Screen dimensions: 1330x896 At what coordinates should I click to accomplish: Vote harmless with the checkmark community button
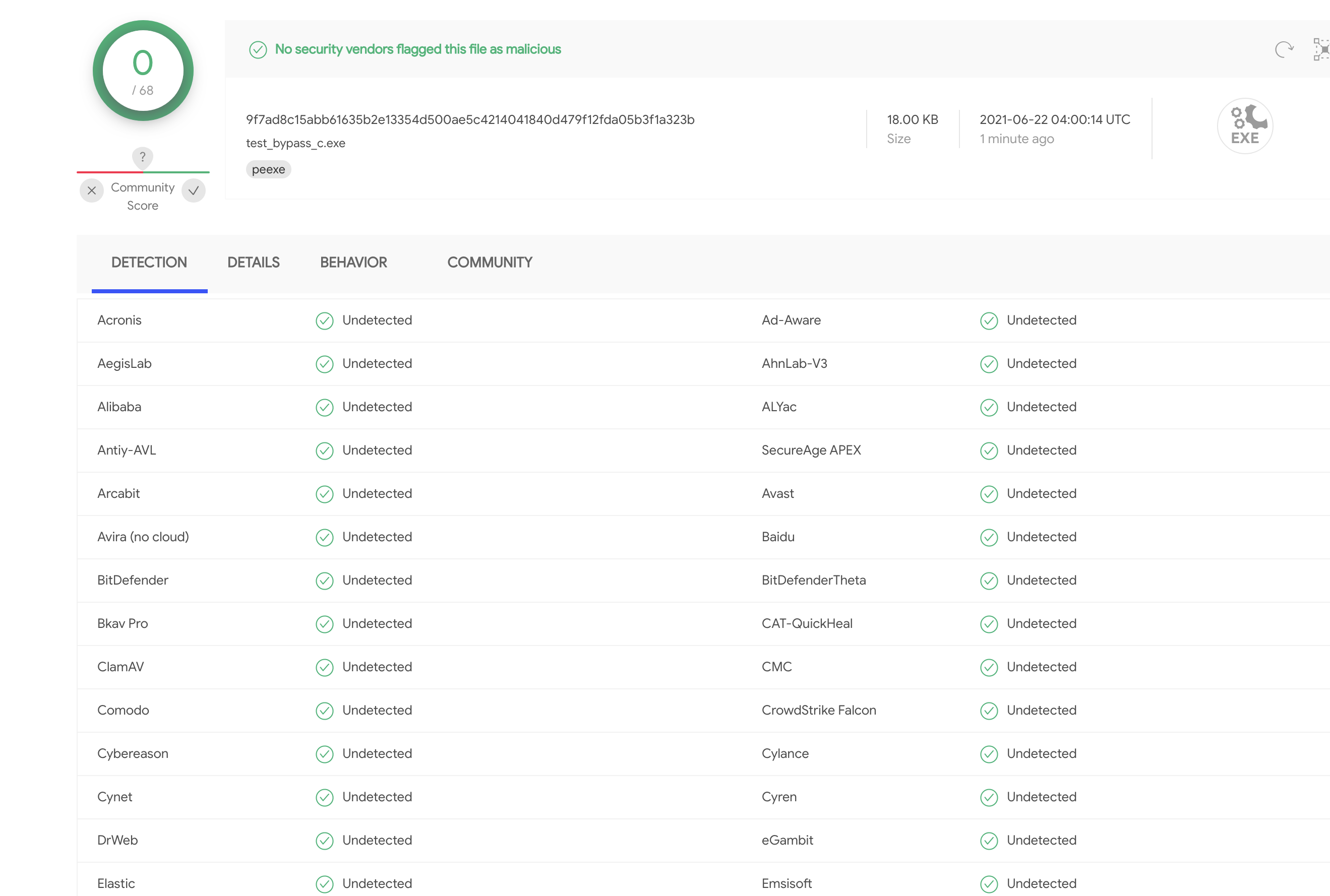tap(194, 191)
